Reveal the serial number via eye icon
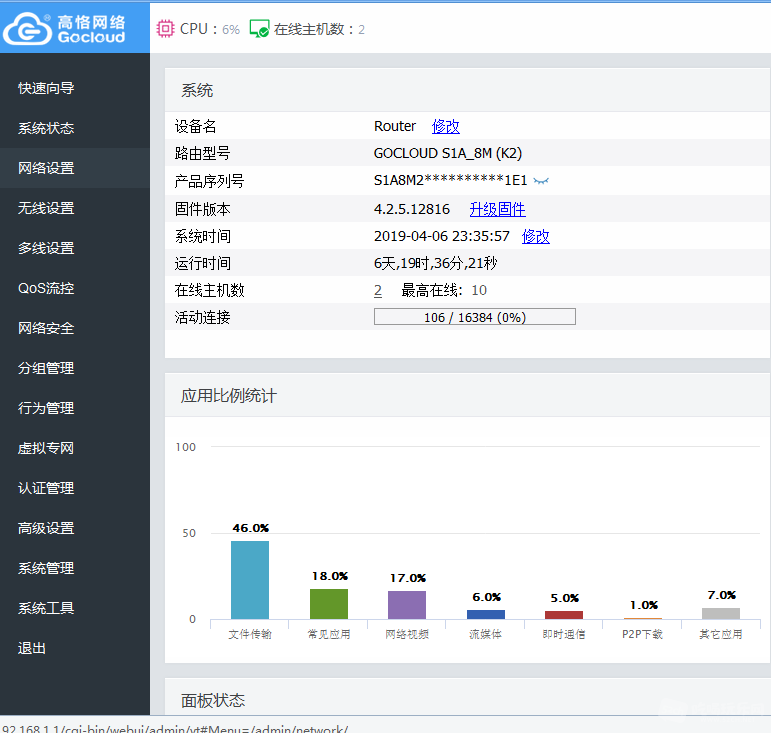The width and height of the screenshot is (771, 733). (541, 181)
